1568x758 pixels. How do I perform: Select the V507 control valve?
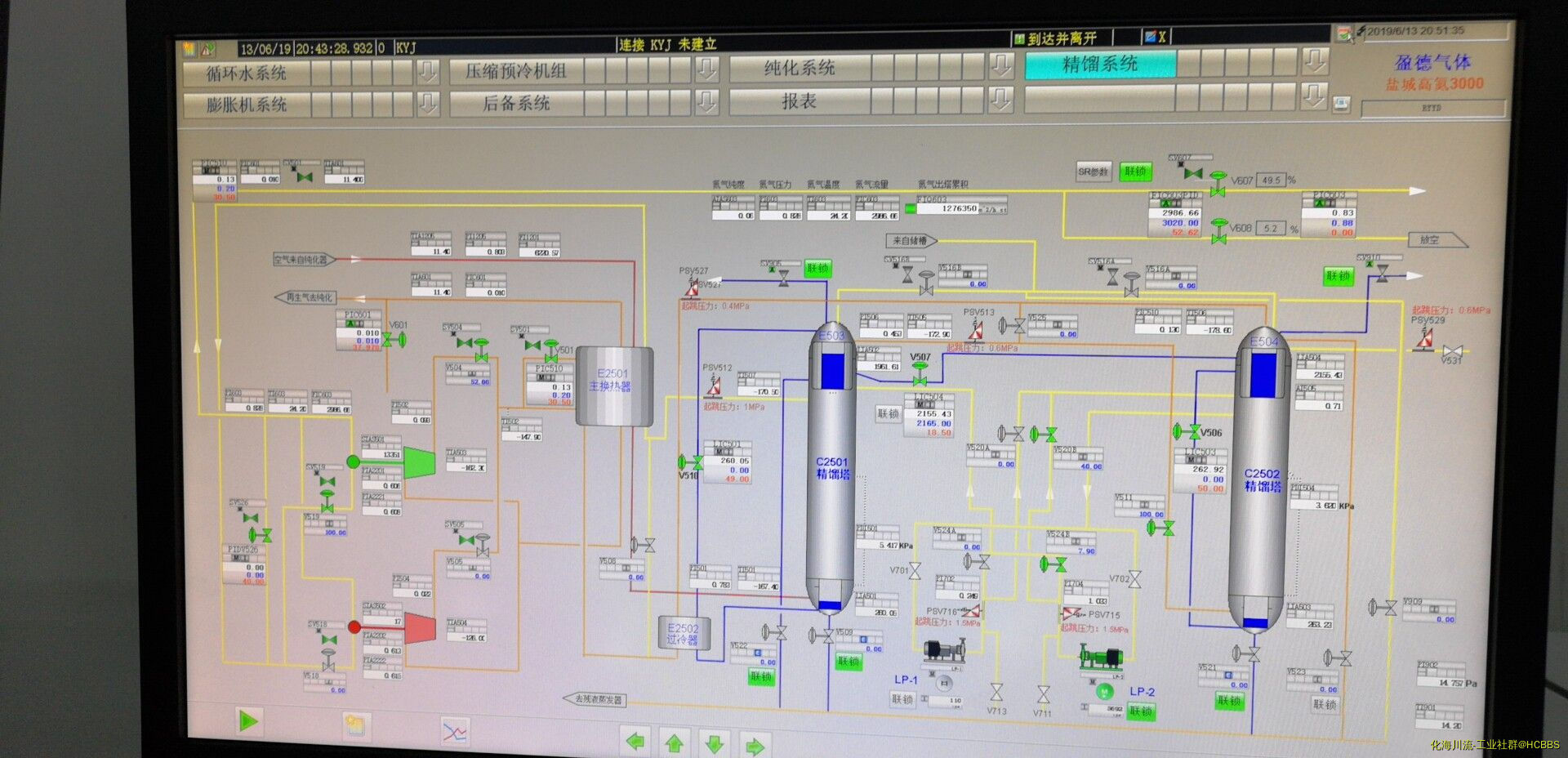point(920,374)
